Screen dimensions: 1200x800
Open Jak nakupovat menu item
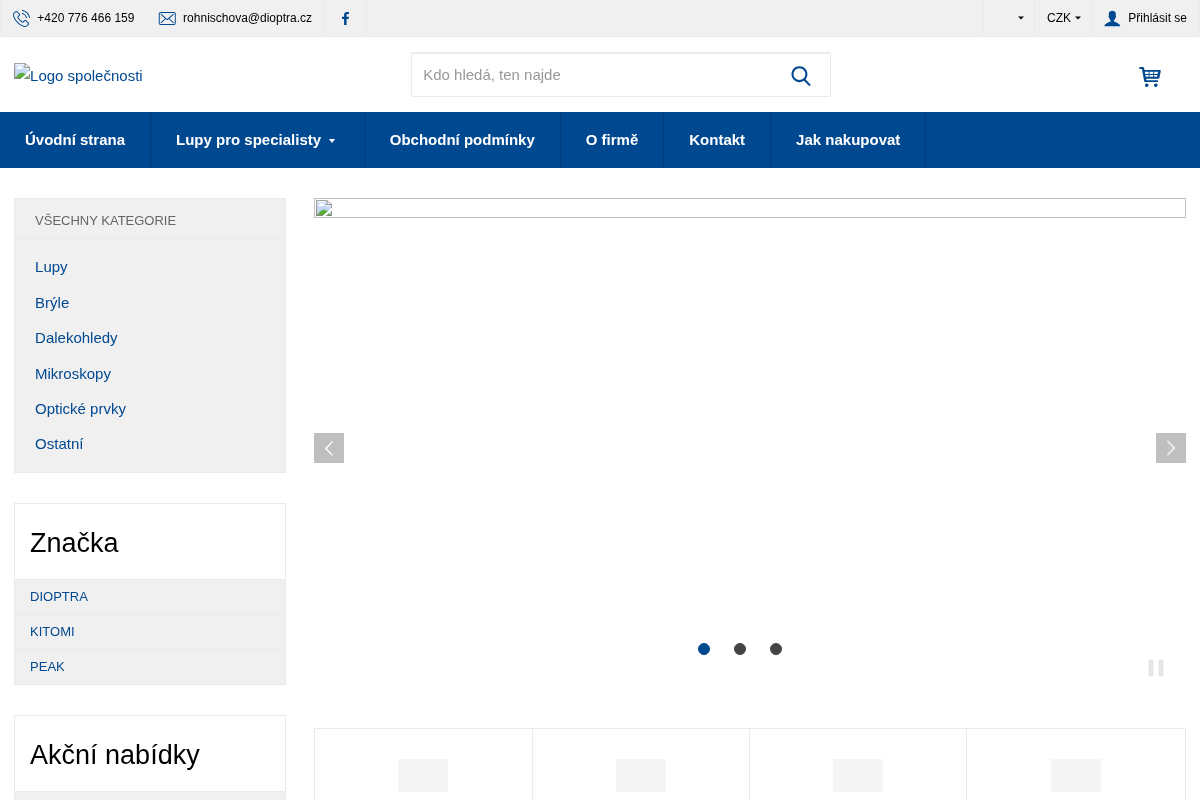tap(848, 140)
